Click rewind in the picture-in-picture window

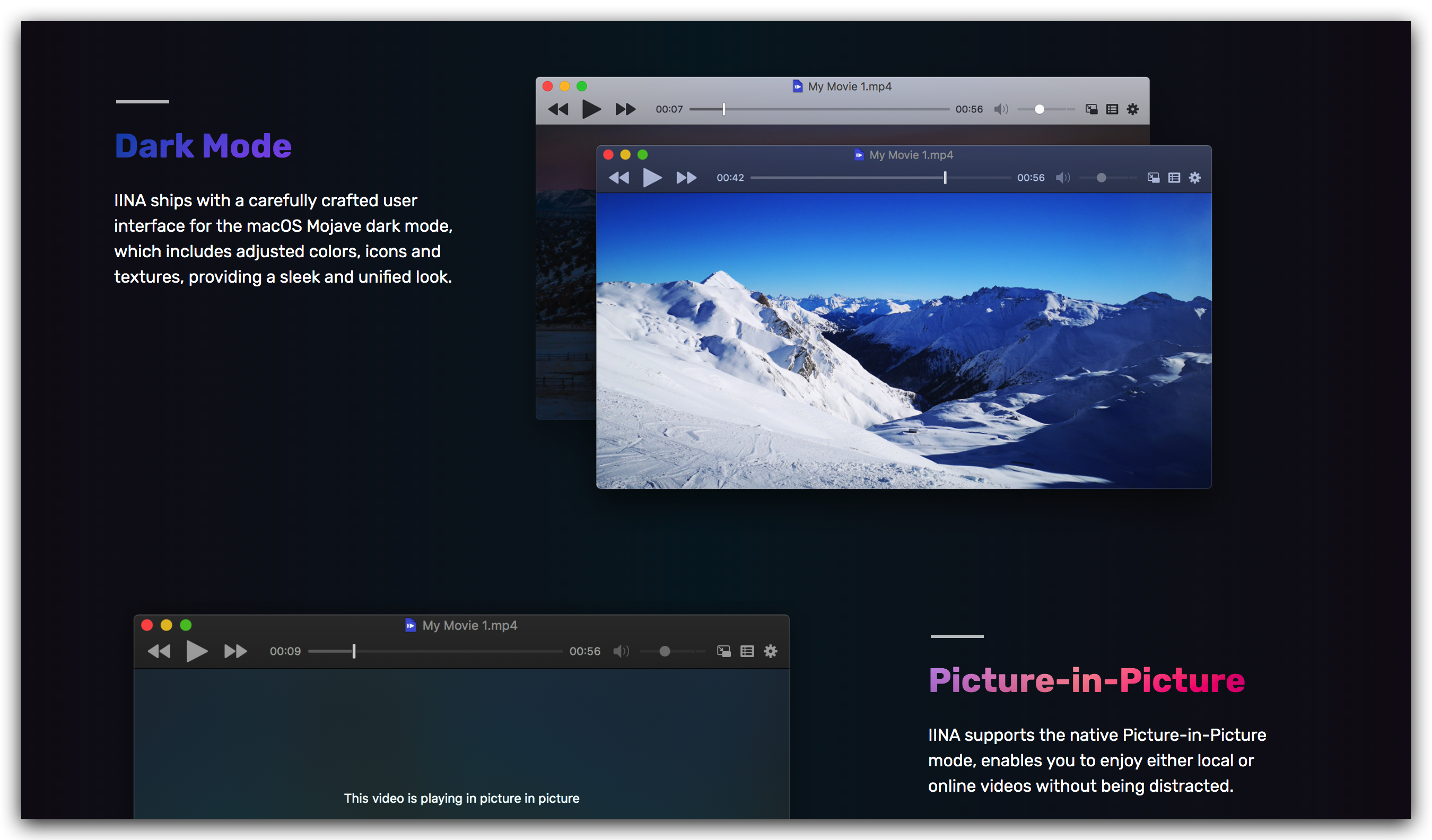pyautogui.click(x=159, y=651)
